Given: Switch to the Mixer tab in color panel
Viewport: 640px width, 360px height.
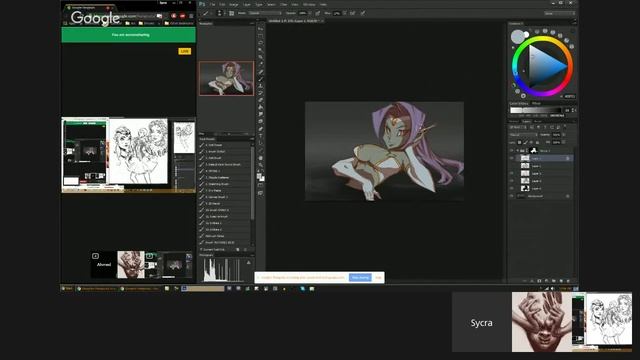Looking at the screenshot, I should (536, 104).
